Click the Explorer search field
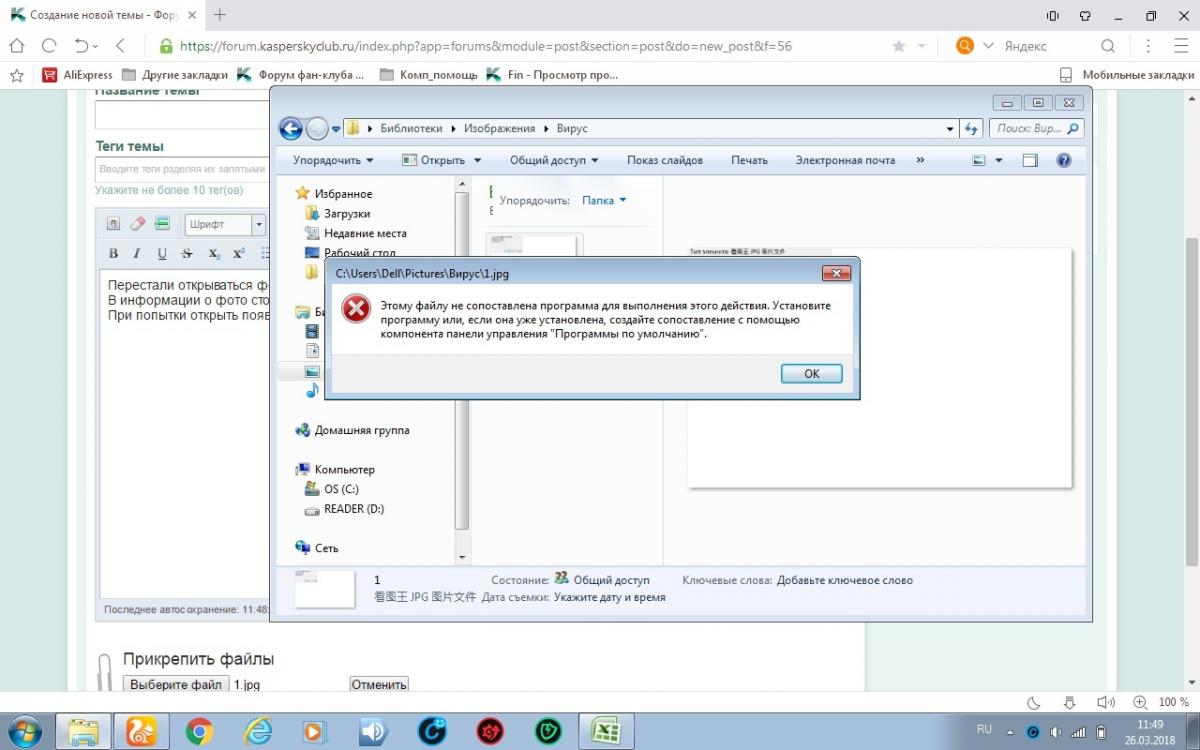This screenshot has width=1200, height=750. tap(1036, 129)
